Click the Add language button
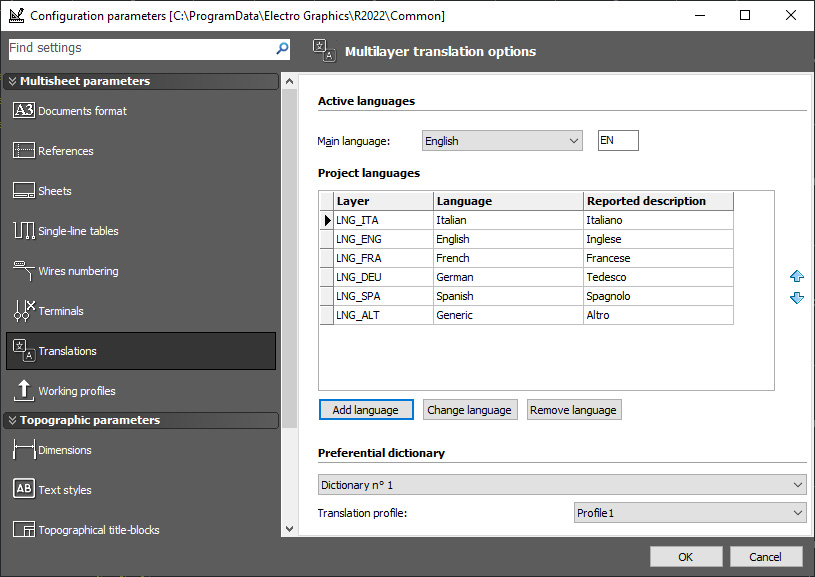 coord(366,410)
